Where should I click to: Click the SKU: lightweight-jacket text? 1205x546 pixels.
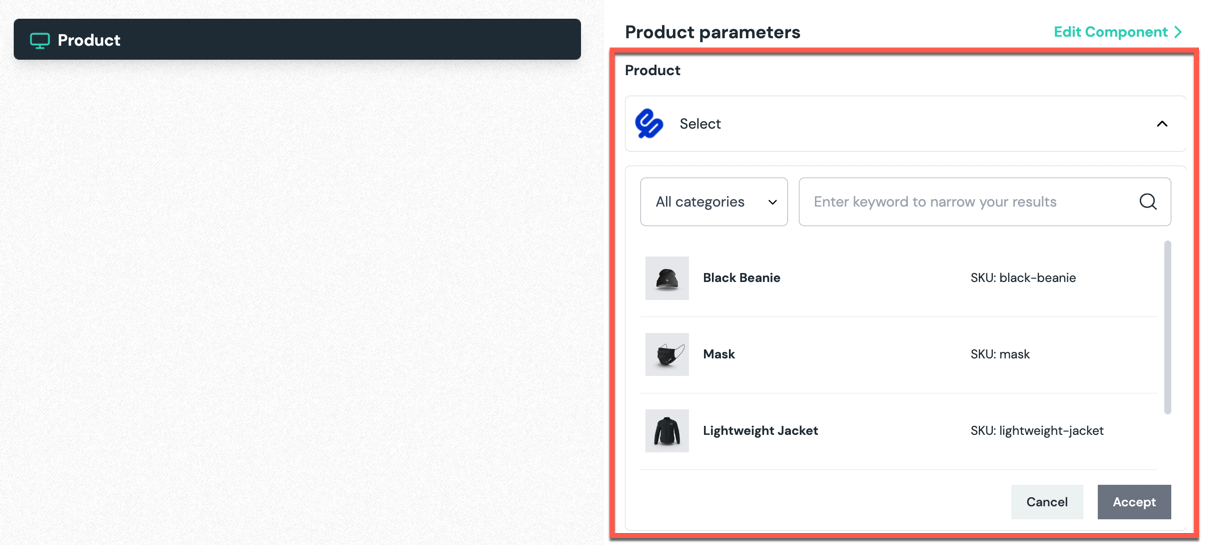point(1037,431)
